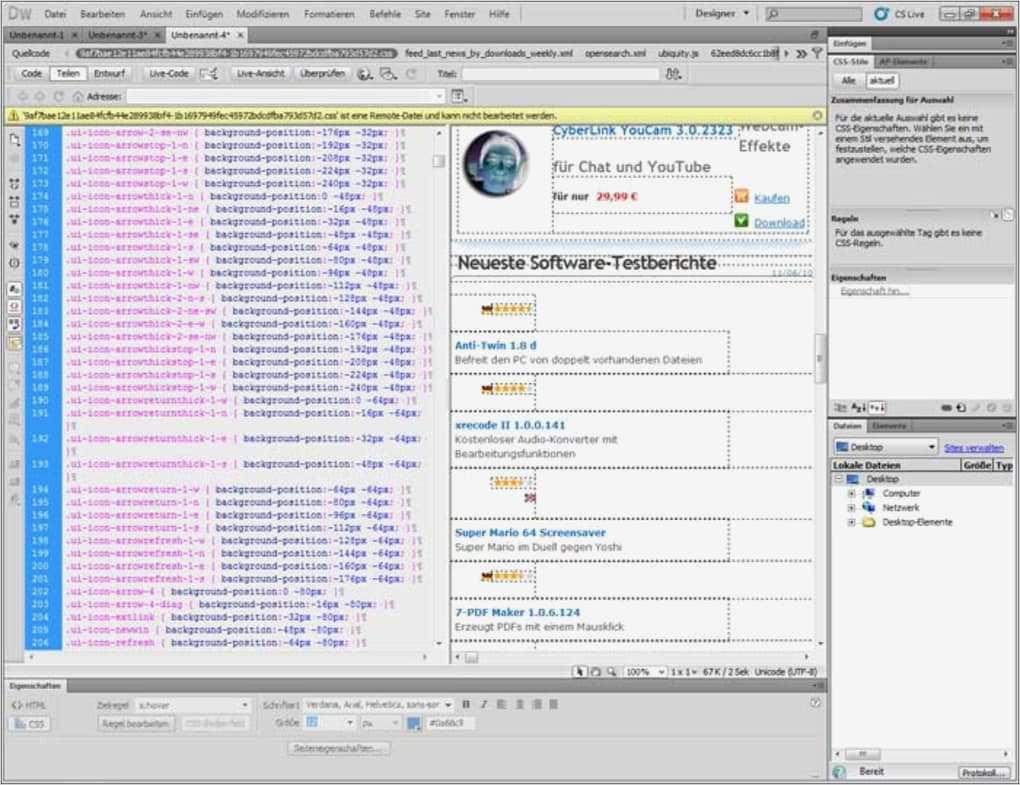Toggle the Teilen split view button
The height and width of the screenshot is (785, 1020).
click(x=68, y=73)
